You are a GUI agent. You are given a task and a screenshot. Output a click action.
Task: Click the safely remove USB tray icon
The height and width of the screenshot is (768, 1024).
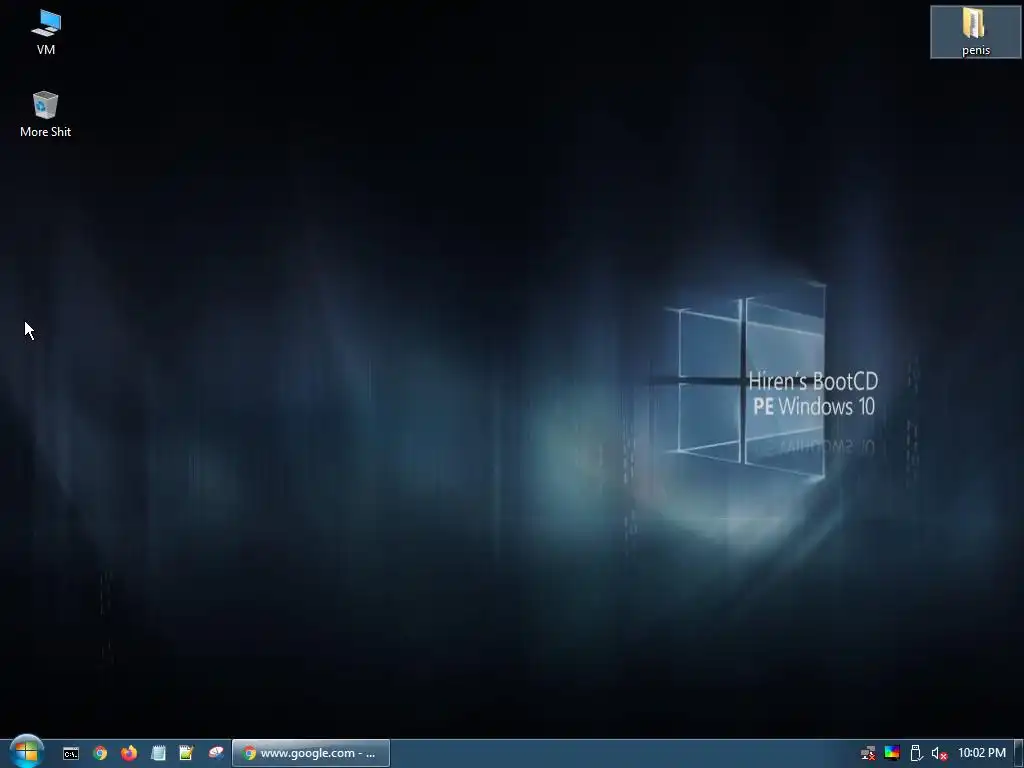pos(916,753)
